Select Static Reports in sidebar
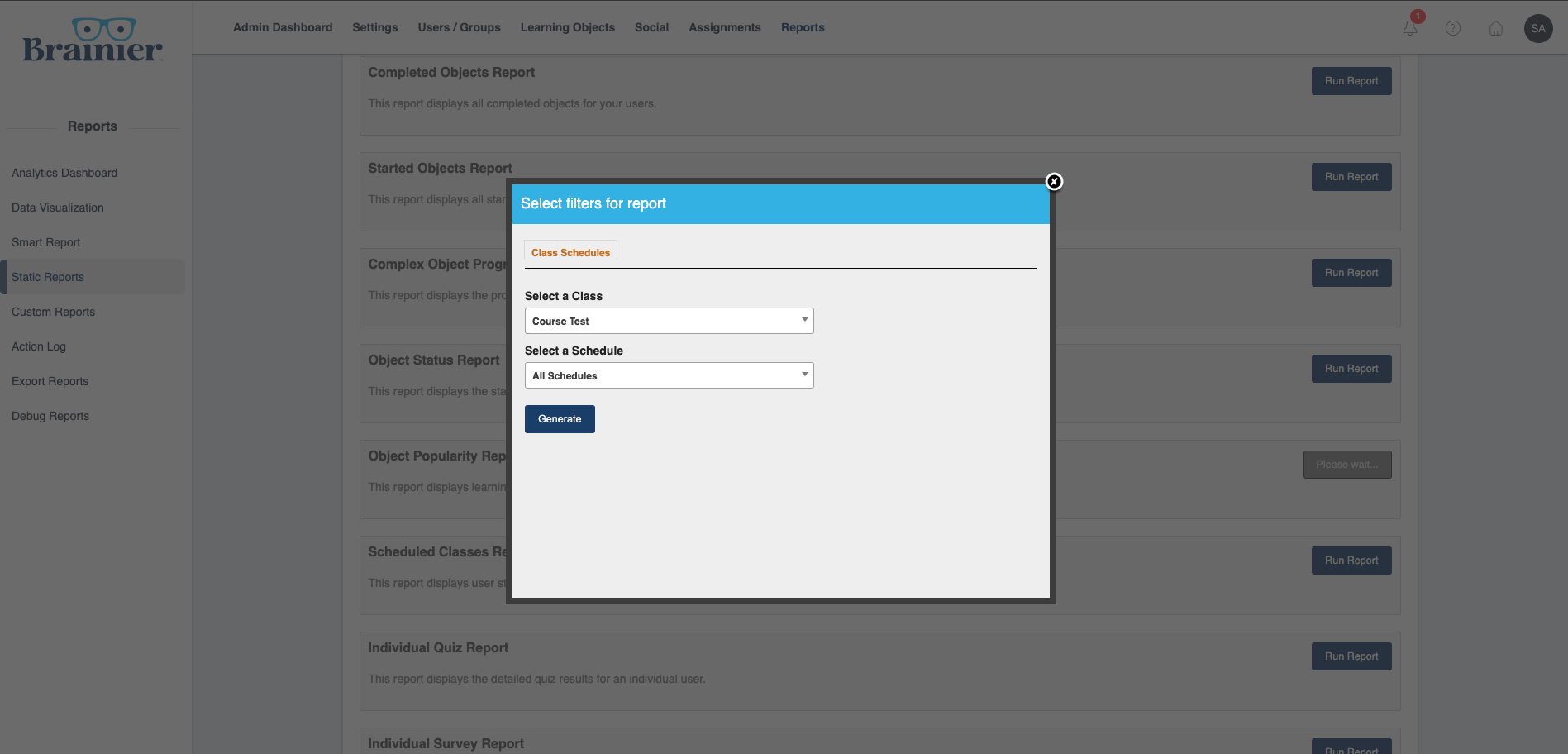The image size is (1568, 754). (x=93, y=277)
